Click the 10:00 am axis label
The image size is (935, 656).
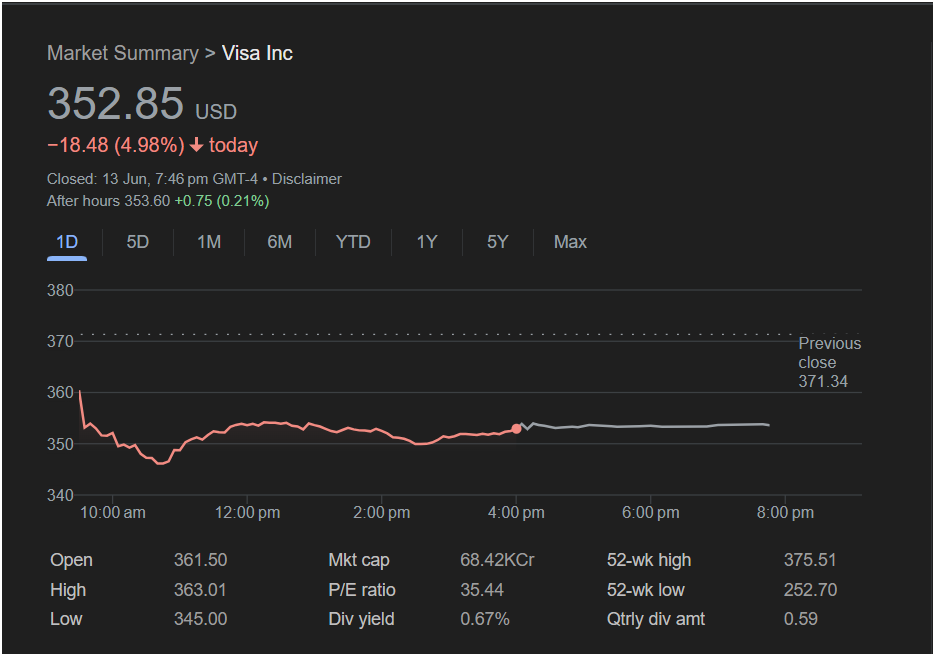[x=113, y=513]
